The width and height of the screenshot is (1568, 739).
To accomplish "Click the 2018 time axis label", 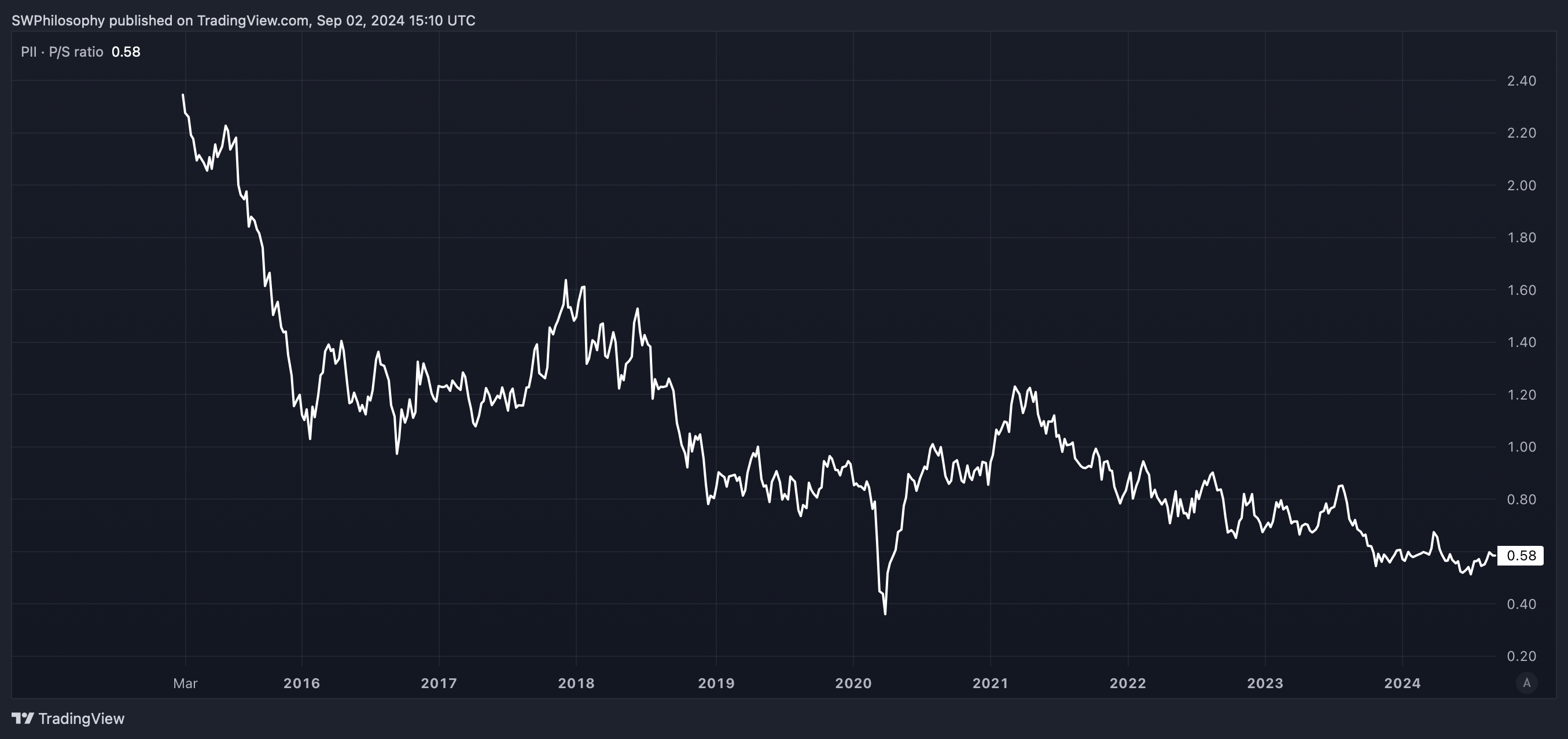I will coord(576,683).
